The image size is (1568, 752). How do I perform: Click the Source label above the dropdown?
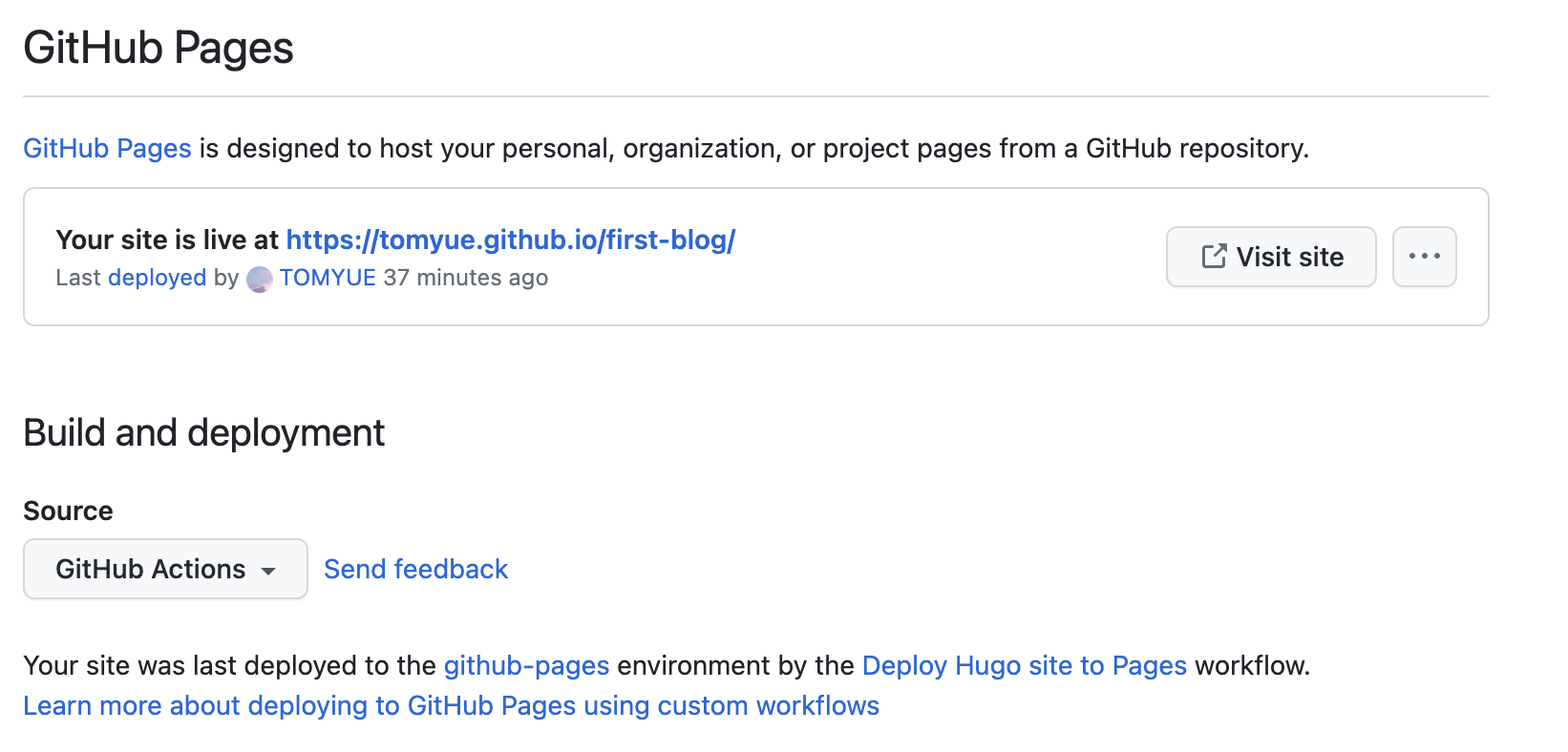pyautogui.click(x=68, y=511)
